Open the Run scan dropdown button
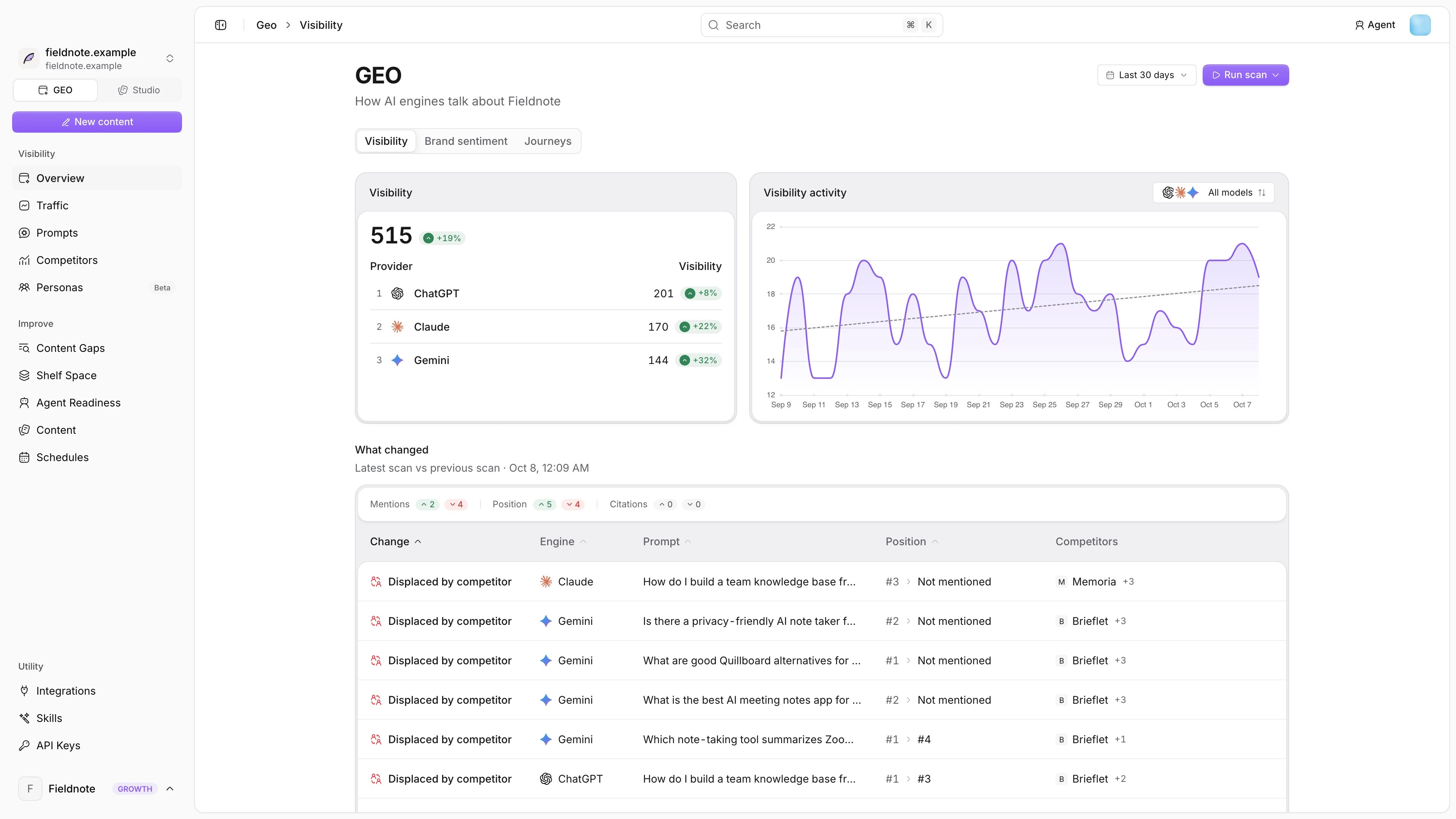The width and height of the screenshot is (1456, 819). tap(1245, 75)
